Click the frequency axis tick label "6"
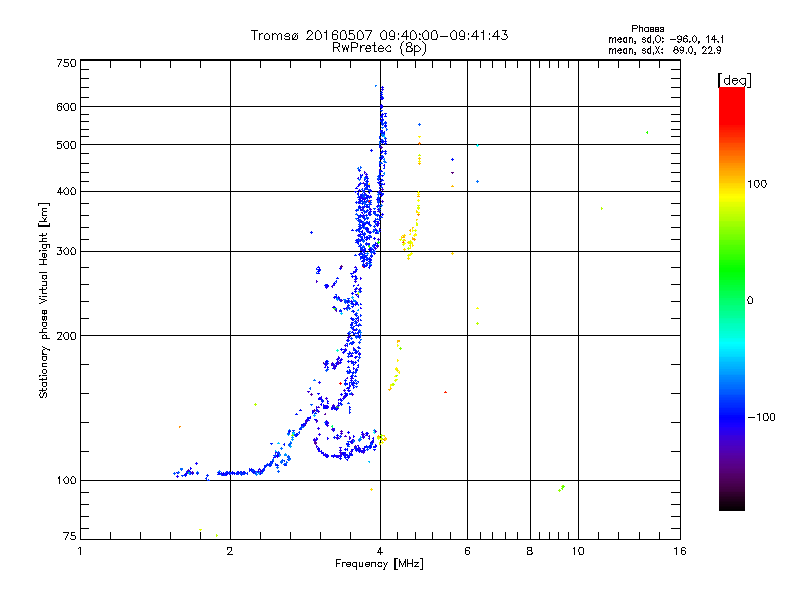This screenshot has height=600, width=800. click(x=467, y=551)
